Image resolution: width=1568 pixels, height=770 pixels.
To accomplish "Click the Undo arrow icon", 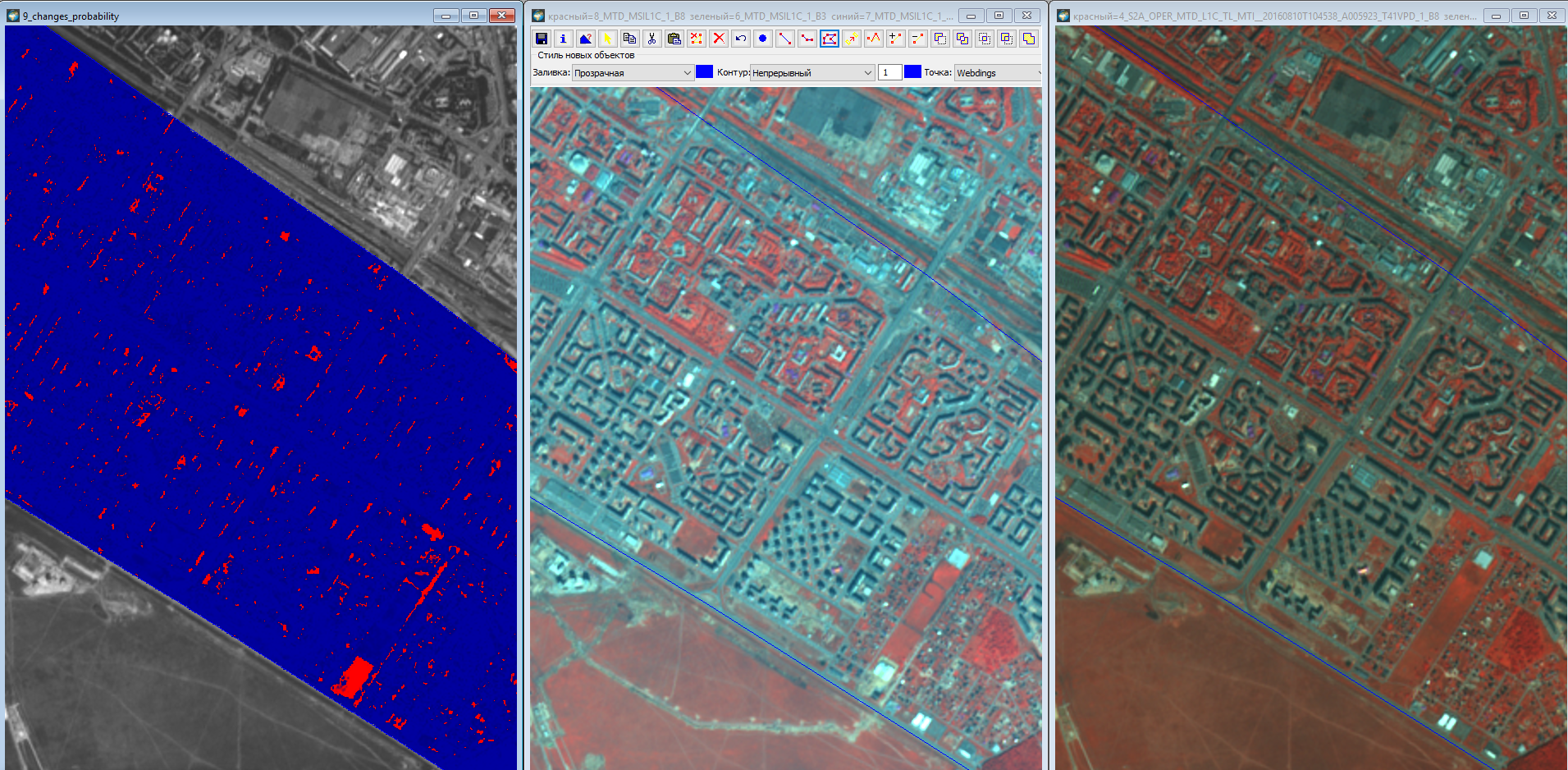I will [x=741, y=39].
